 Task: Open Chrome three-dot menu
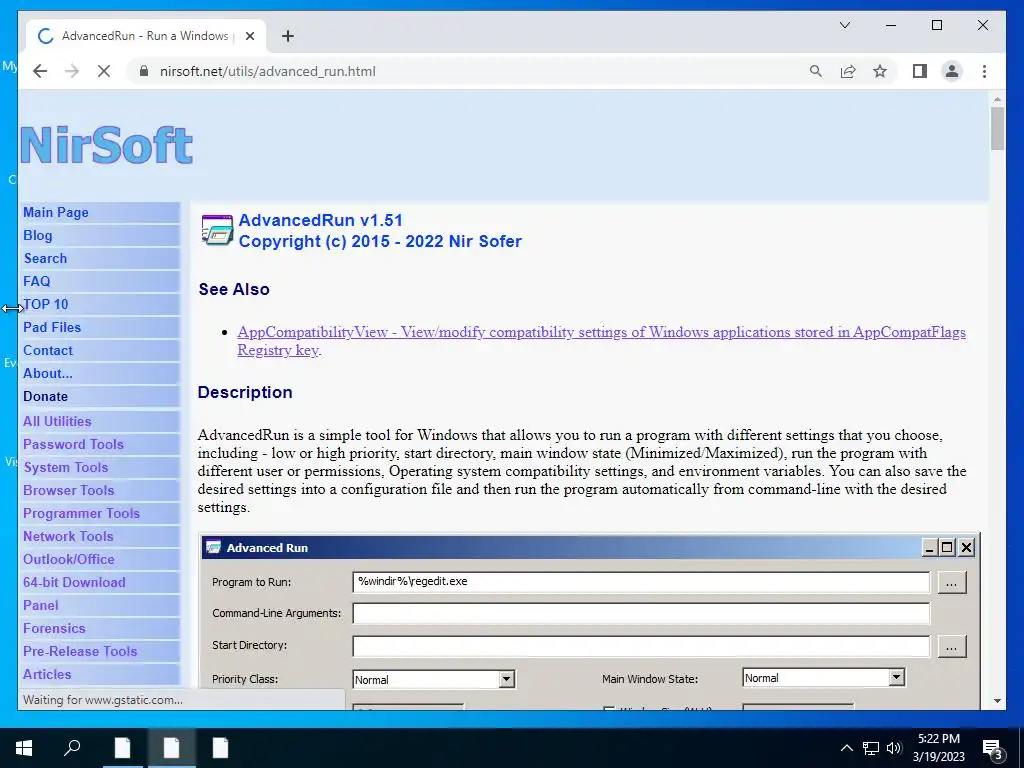click(x=984, y=71)
